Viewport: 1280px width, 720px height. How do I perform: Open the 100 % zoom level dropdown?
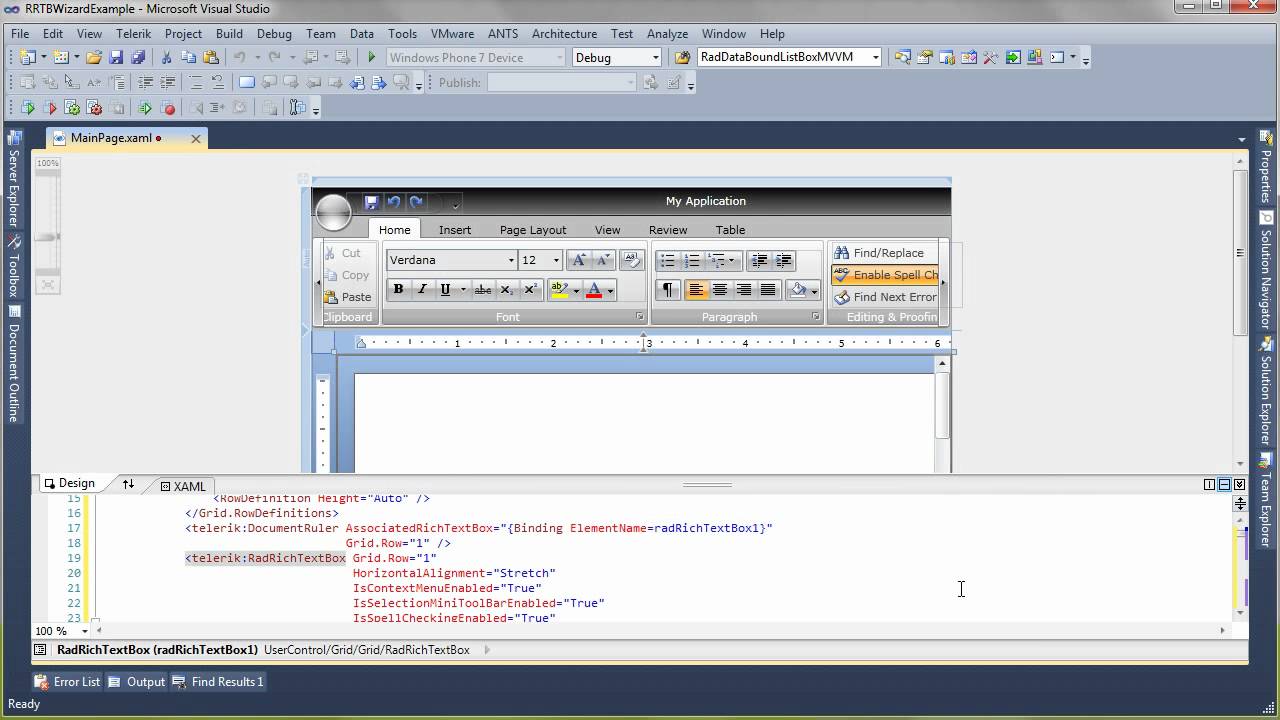point(84,631)
